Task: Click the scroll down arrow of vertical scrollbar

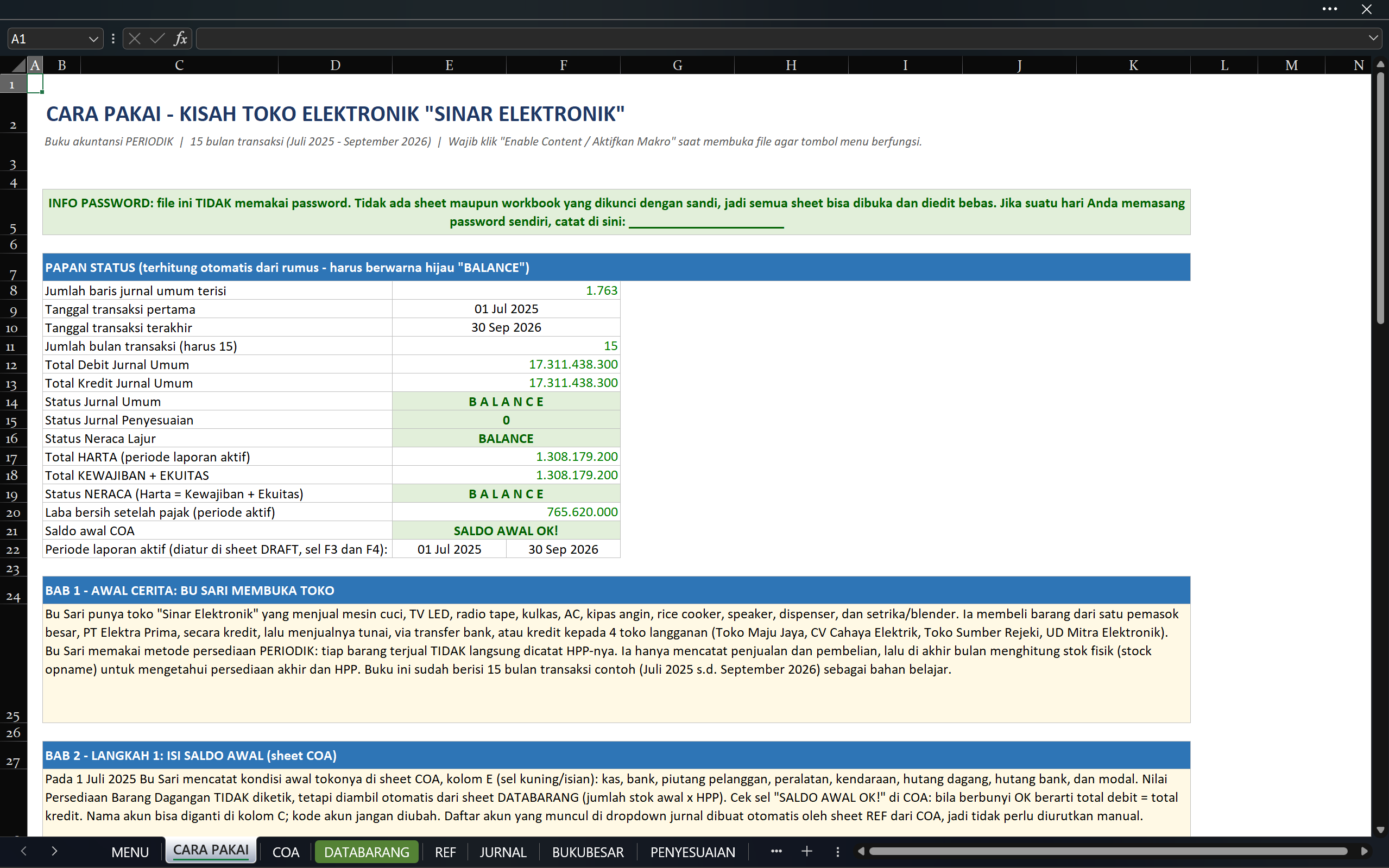Action: (x=1380, y=830)
